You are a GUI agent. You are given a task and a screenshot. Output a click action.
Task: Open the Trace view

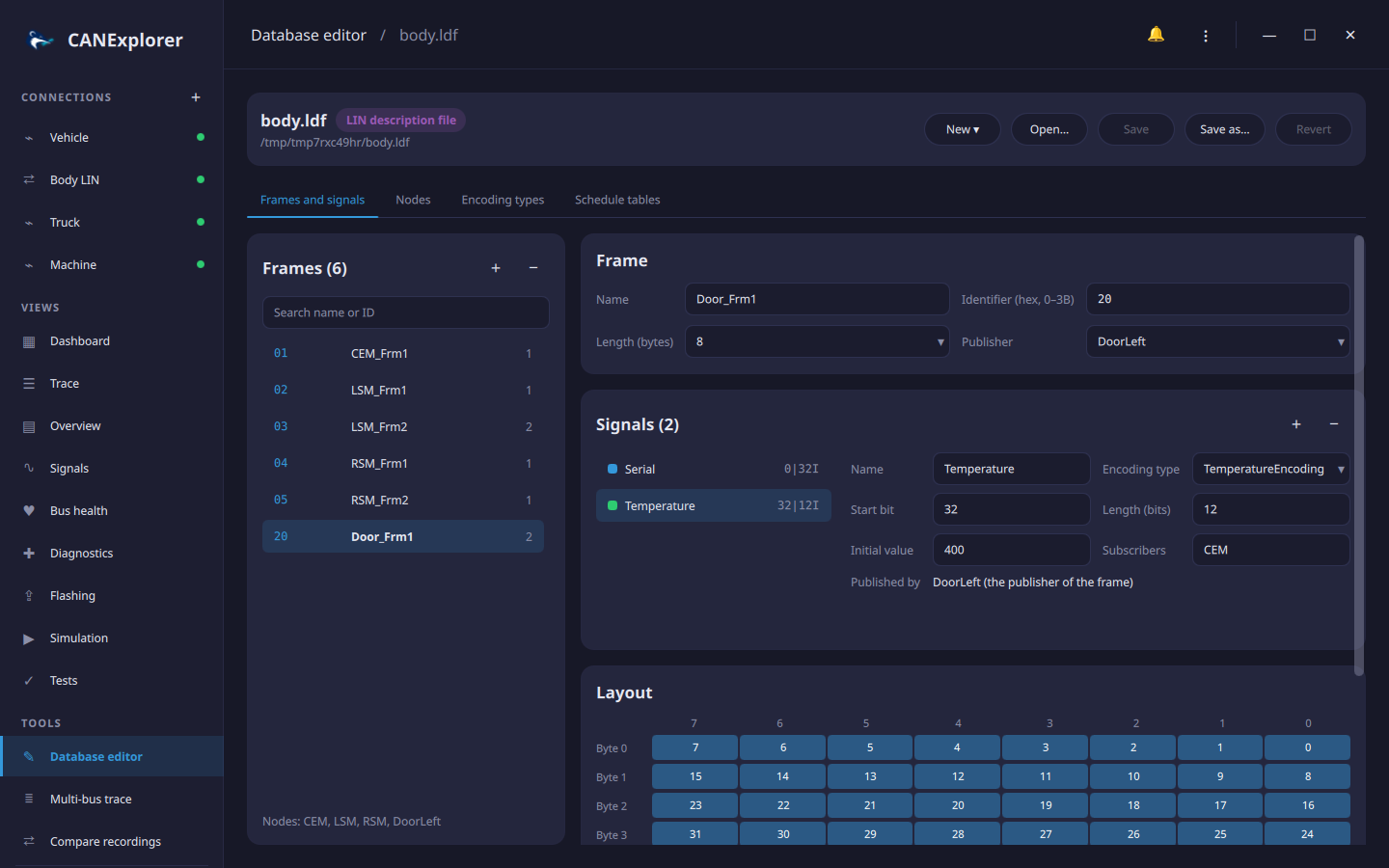pos(112,384)
